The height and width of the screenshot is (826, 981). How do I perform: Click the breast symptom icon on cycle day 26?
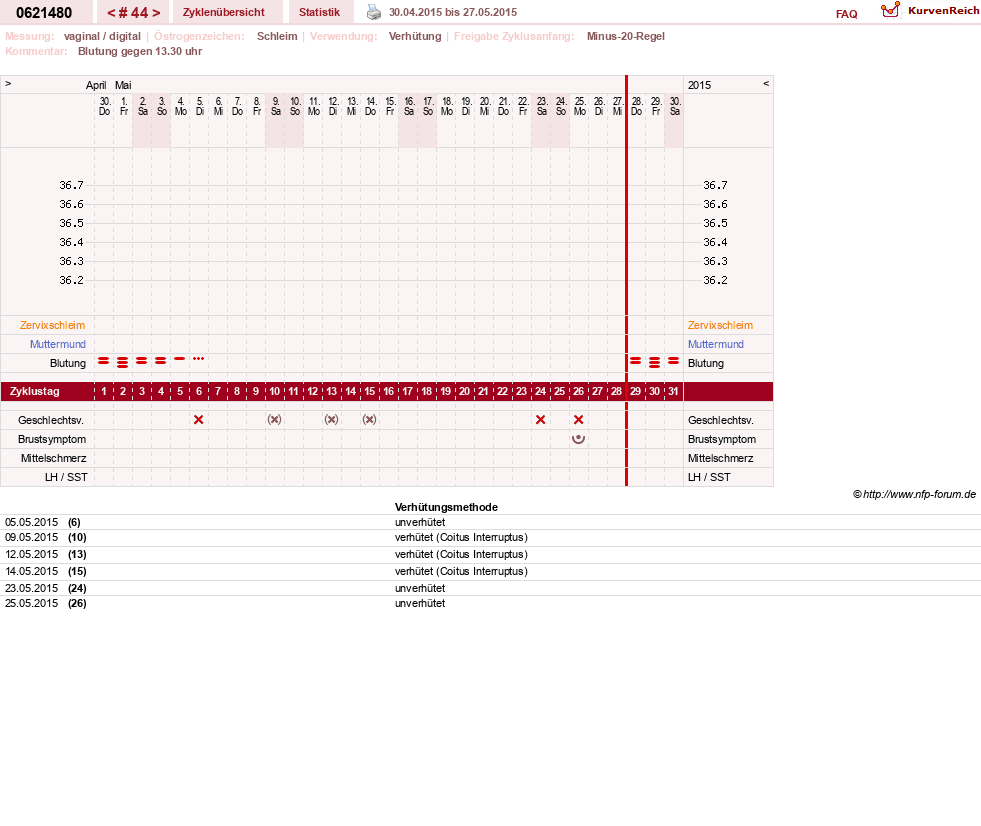pos(579,439)
